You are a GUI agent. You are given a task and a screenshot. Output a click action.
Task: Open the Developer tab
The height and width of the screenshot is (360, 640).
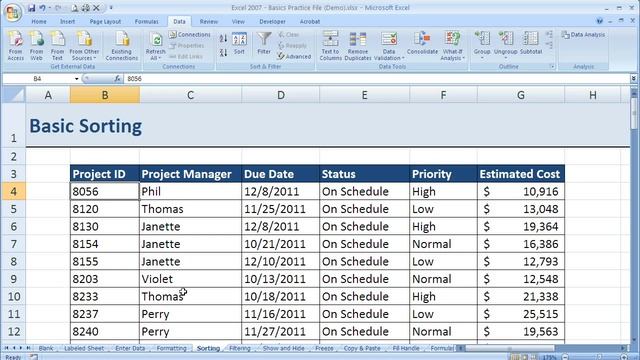pos(272,22)
